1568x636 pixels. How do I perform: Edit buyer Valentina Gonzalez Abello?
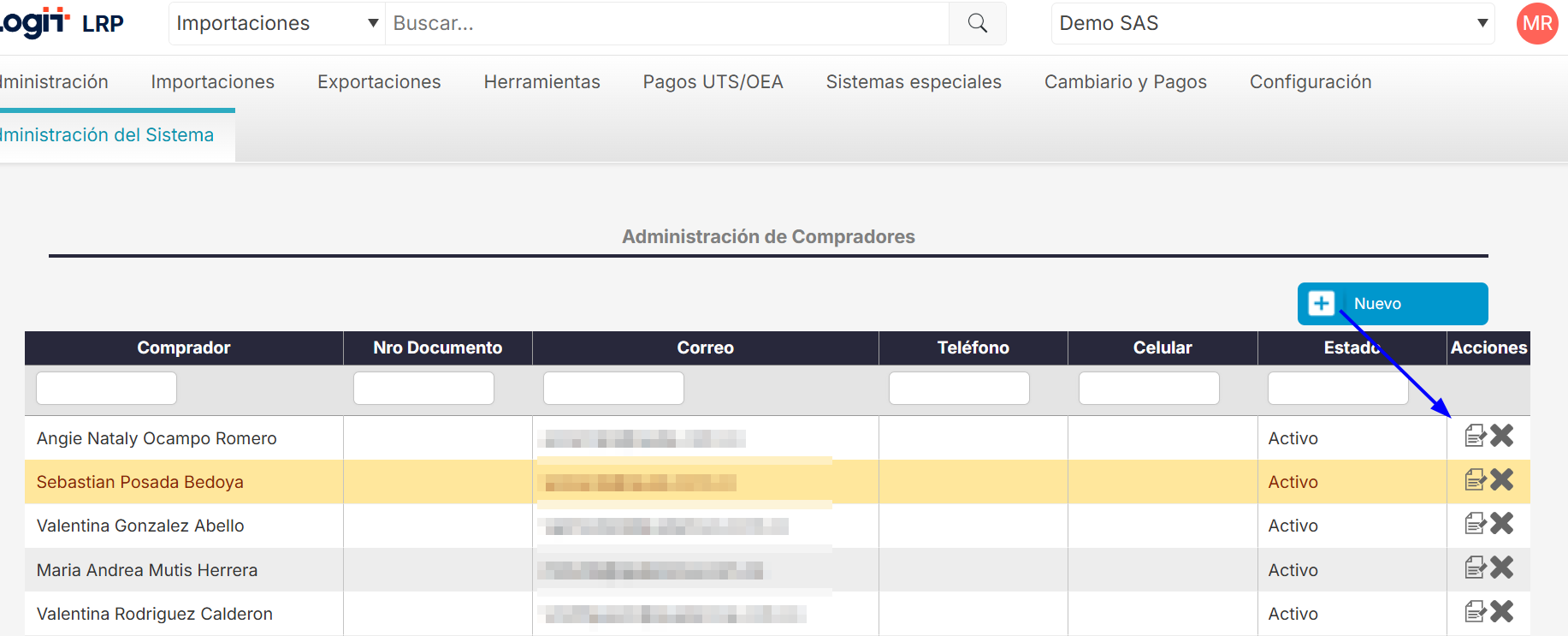(x=1476, y=523)
